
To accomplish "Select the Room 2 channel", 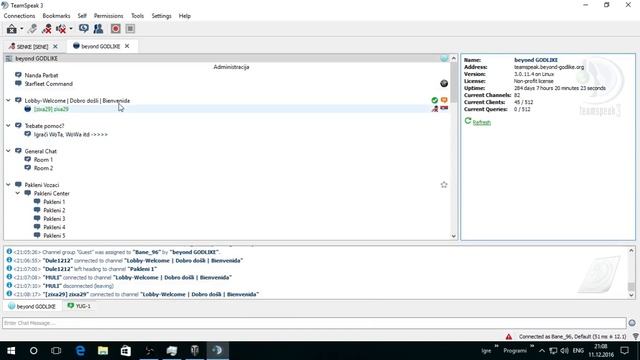I will (43, 168).
